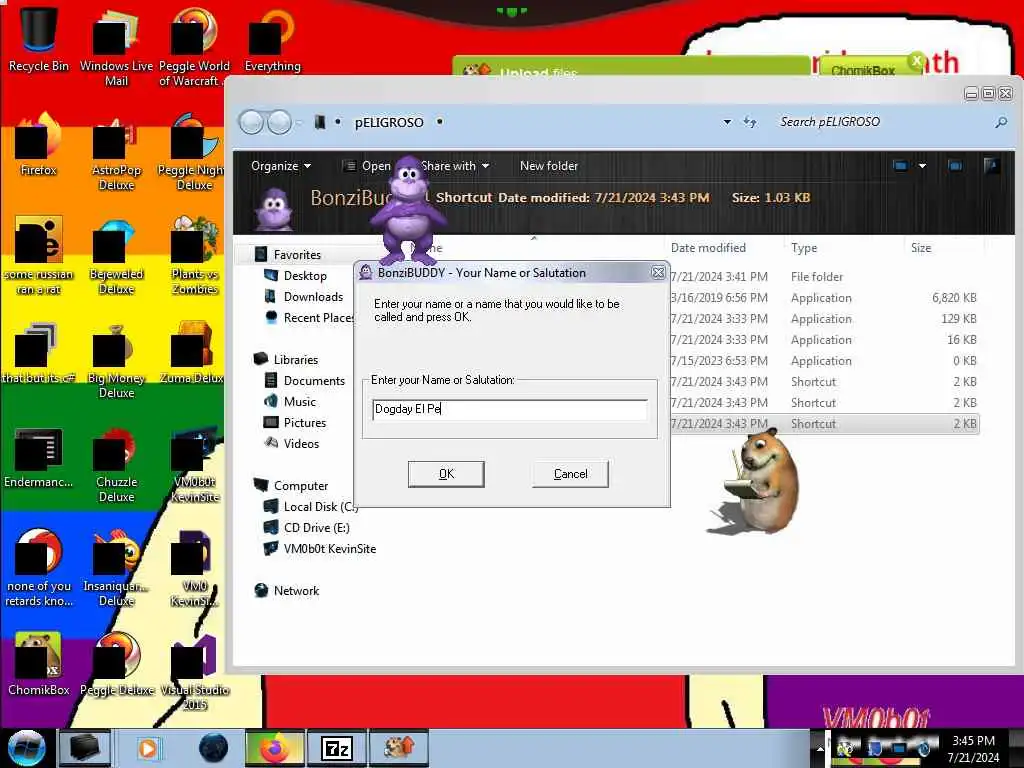Open the Organize dropdown menu
Image resolution: width=1024 pixels, height=768 pixels.
click(281, 166)
